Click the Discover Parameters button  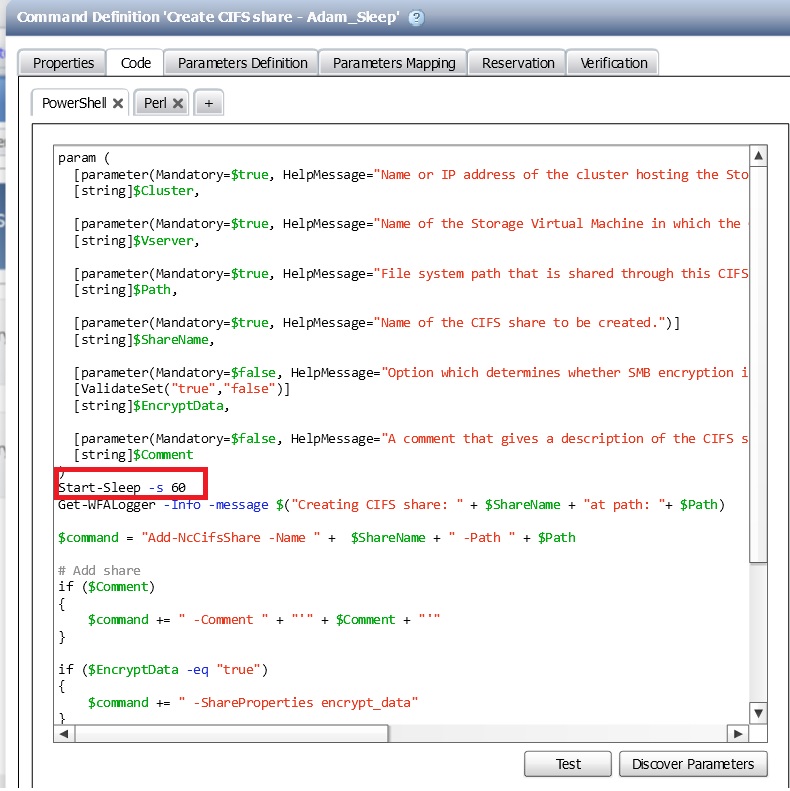[x=692, y=764]
